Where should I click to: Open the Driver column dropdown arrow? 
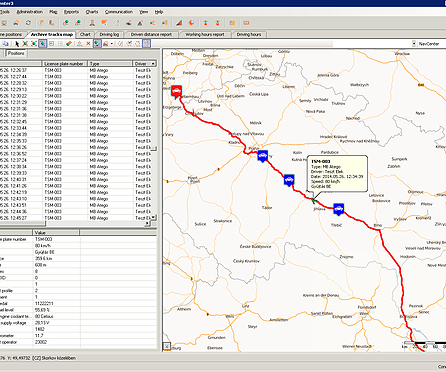tap(153, 63)
